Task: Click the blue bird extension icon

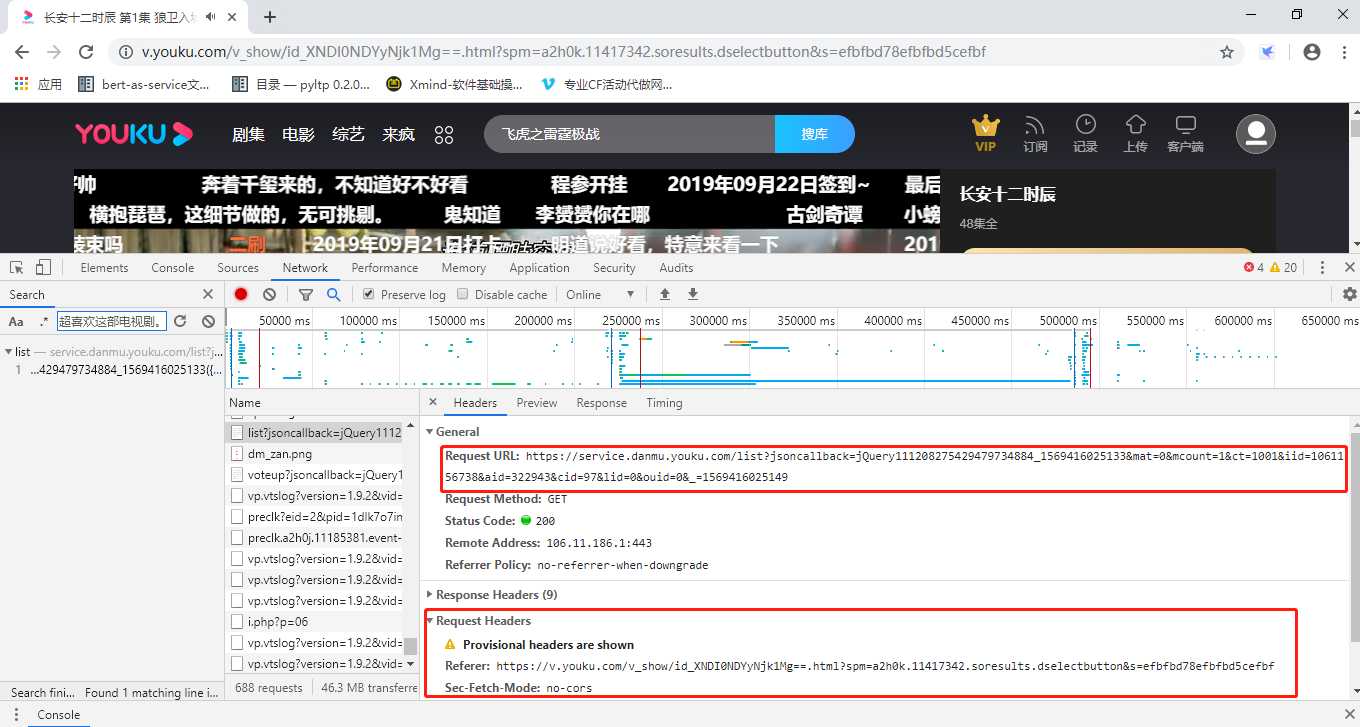Action: (x=1267, y=52)
